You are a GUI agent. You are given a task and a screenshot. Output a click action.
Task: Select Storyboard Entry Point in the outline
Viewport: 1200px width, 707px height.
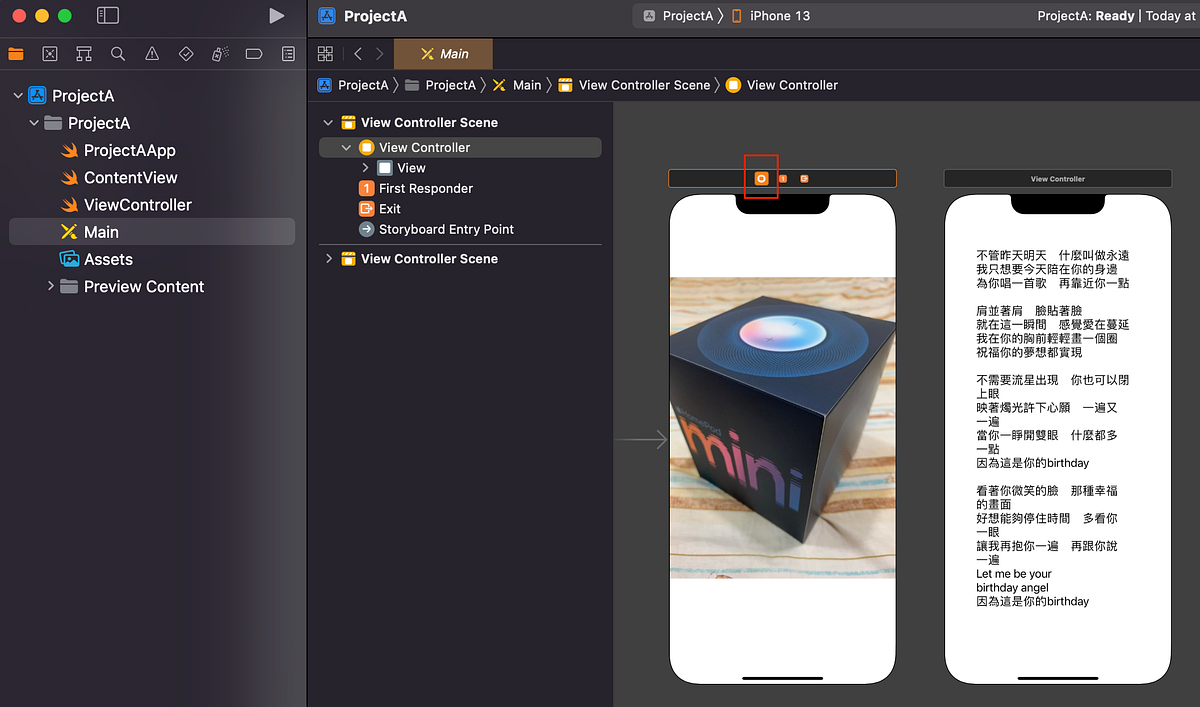click(x=447, y=229)
